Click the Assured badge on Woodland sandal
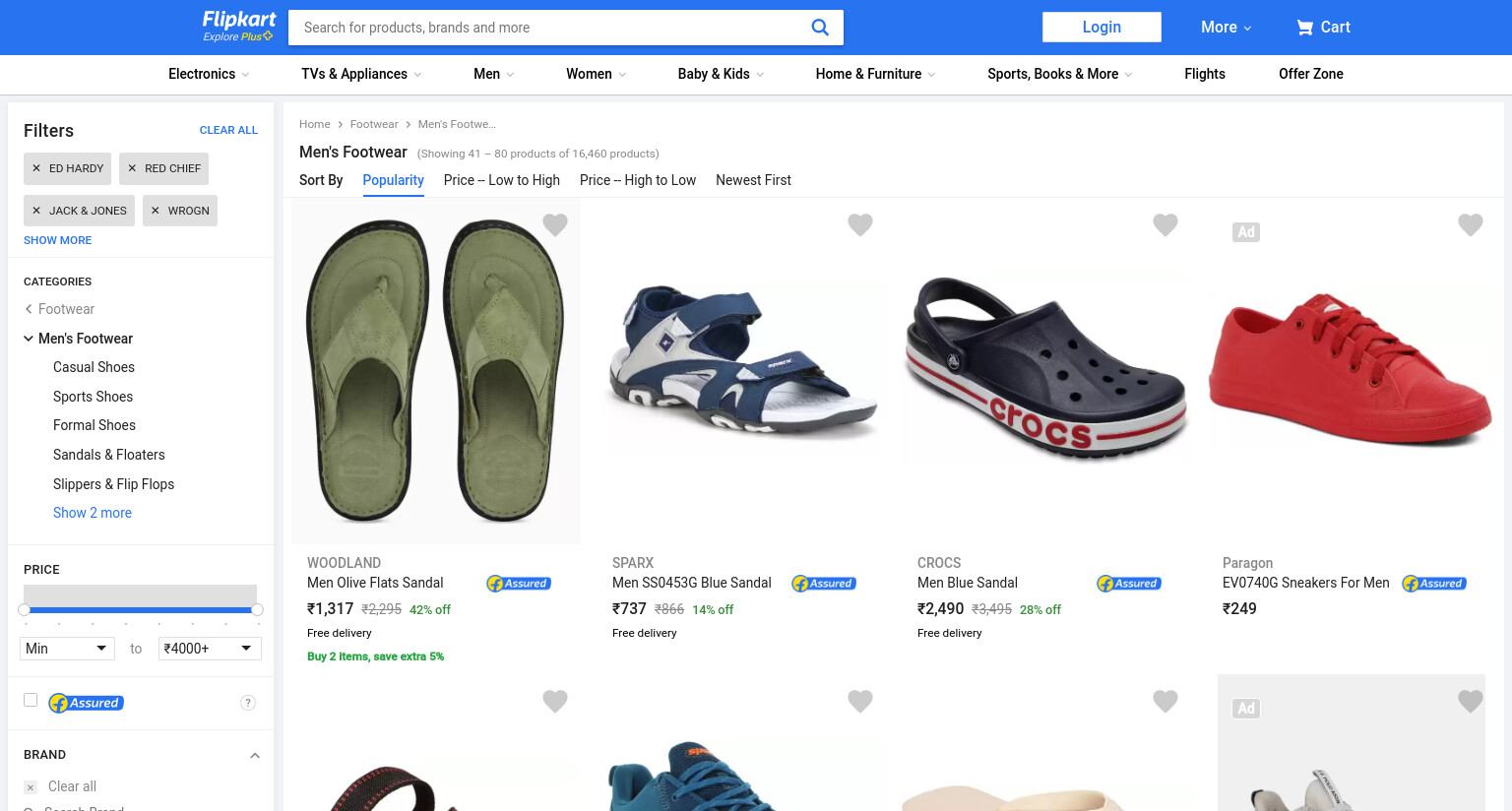The width and height of the screenshot is (1512, 811). pos(519,584)
